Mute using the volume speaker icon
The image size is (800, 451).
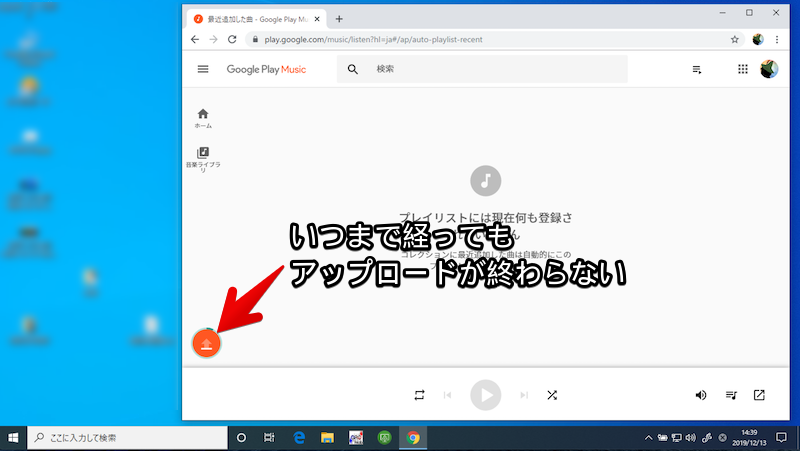click(x=701, y=395)
